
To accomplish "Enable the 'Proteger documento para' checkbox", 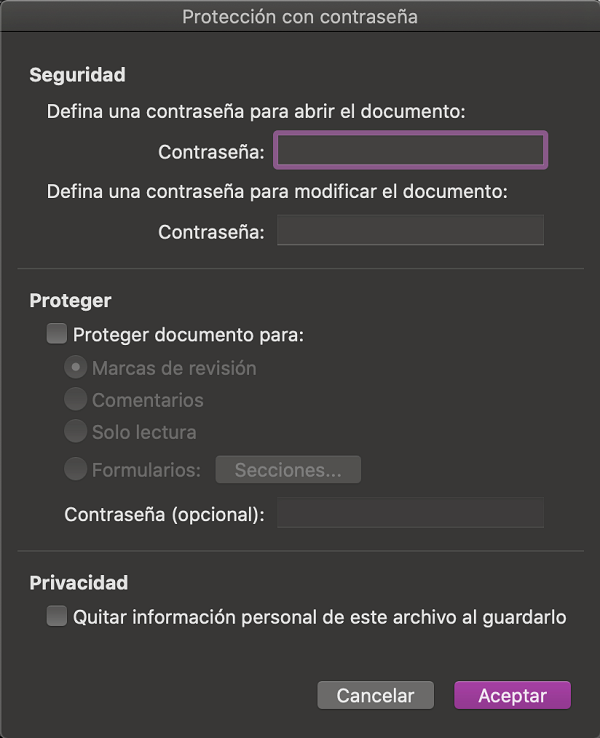I will [x=57, y=334].
